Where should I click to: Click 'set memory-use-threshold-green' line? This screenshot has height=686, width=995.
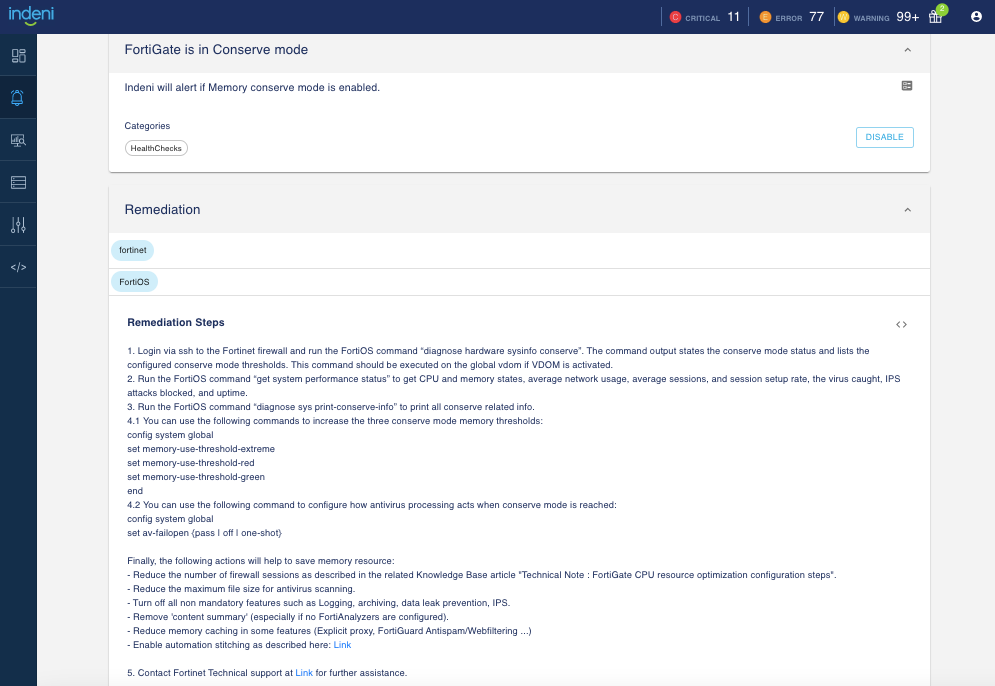coord(196,477)
